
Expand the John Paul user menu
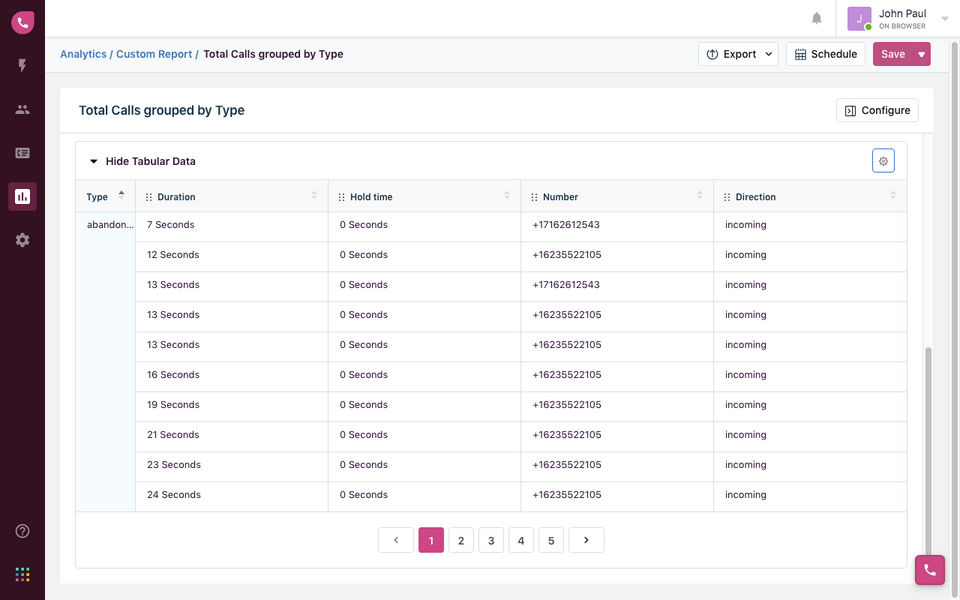tap(945, 18)
